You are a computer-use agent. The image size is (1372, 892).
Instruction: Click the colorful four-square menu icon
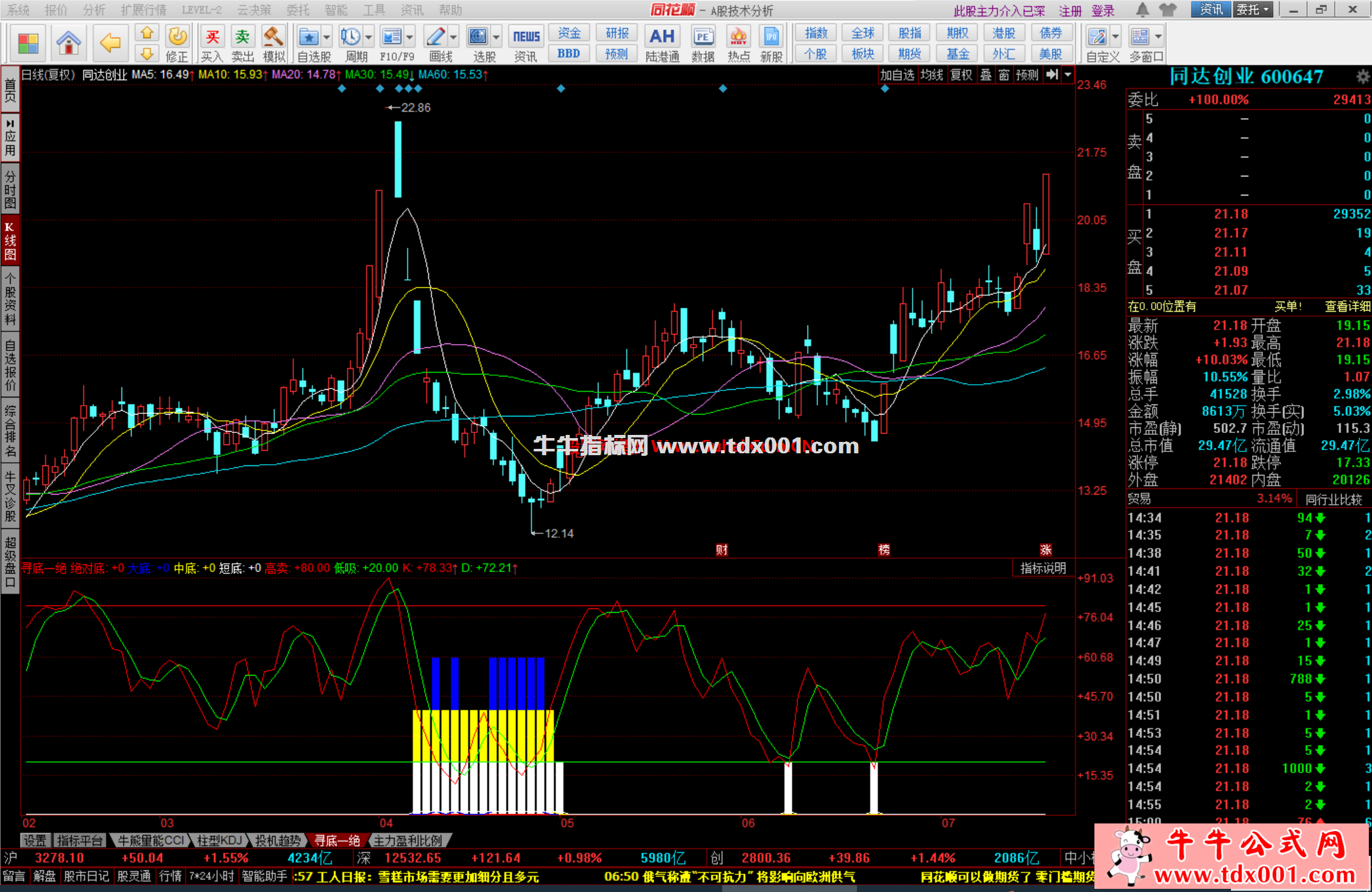tap(28, 43)
